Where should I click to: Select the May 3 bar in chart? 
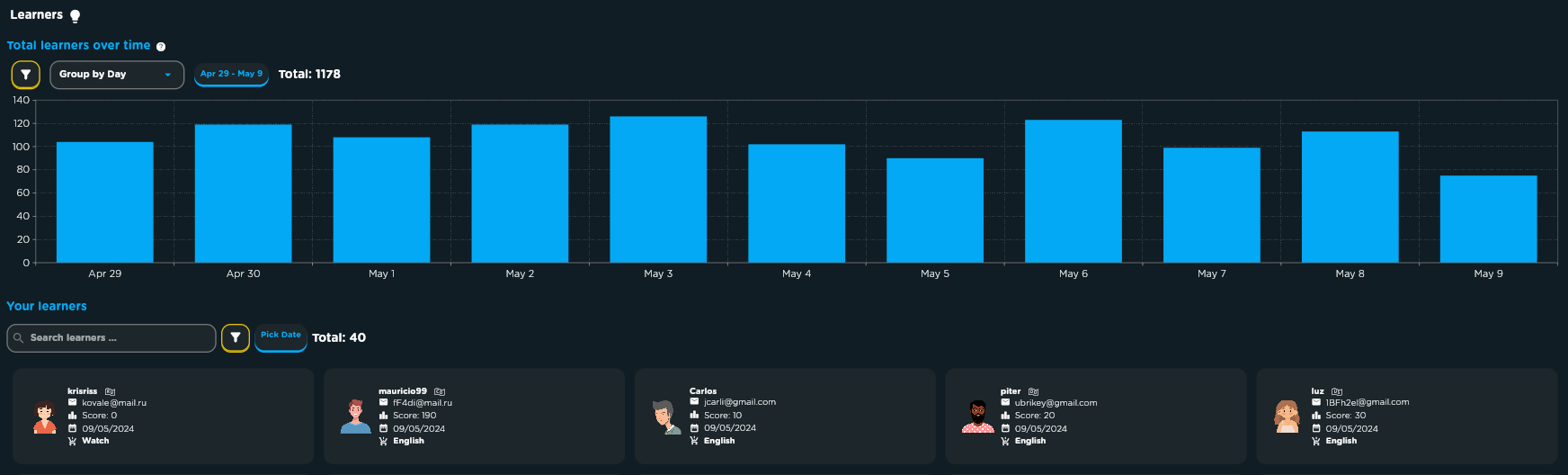(658, 190)
